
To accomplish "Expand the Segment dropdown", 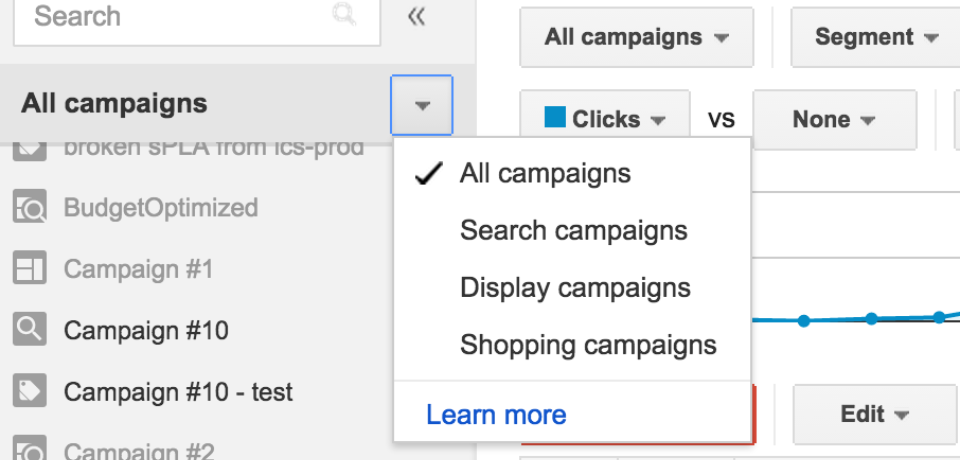I will click(x=876, y=37).
